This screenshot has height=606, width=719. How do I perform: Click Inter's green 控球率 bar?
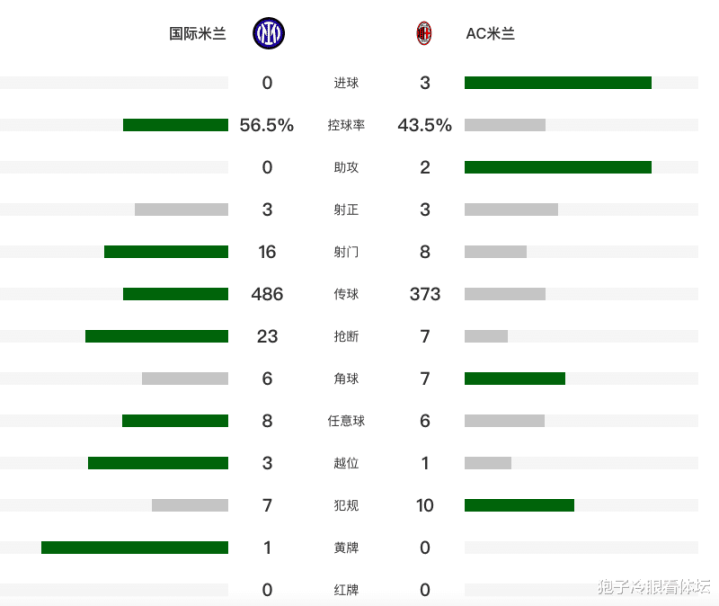point(175,125)
